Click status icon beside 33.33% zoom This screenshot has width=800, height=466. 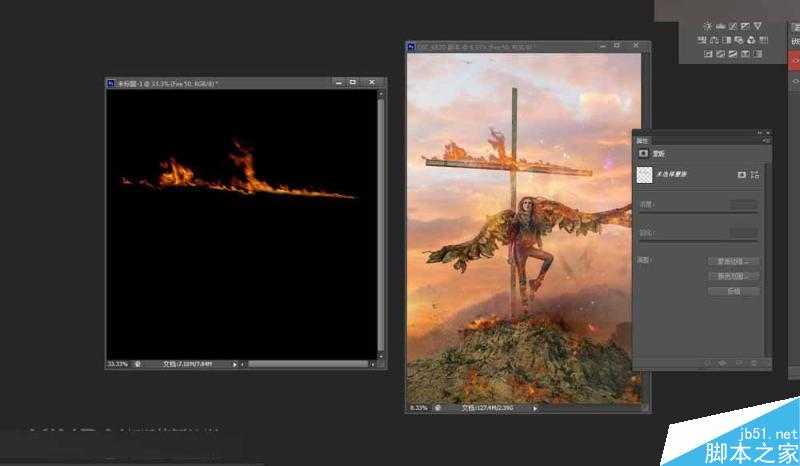tap(138, 364)
